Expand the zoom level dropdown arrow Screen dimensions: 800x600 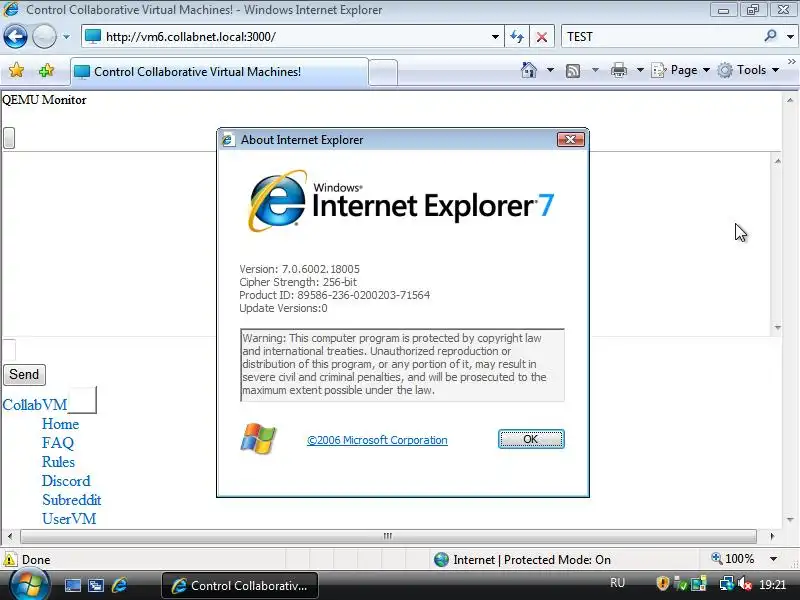(x=773, y=559)
